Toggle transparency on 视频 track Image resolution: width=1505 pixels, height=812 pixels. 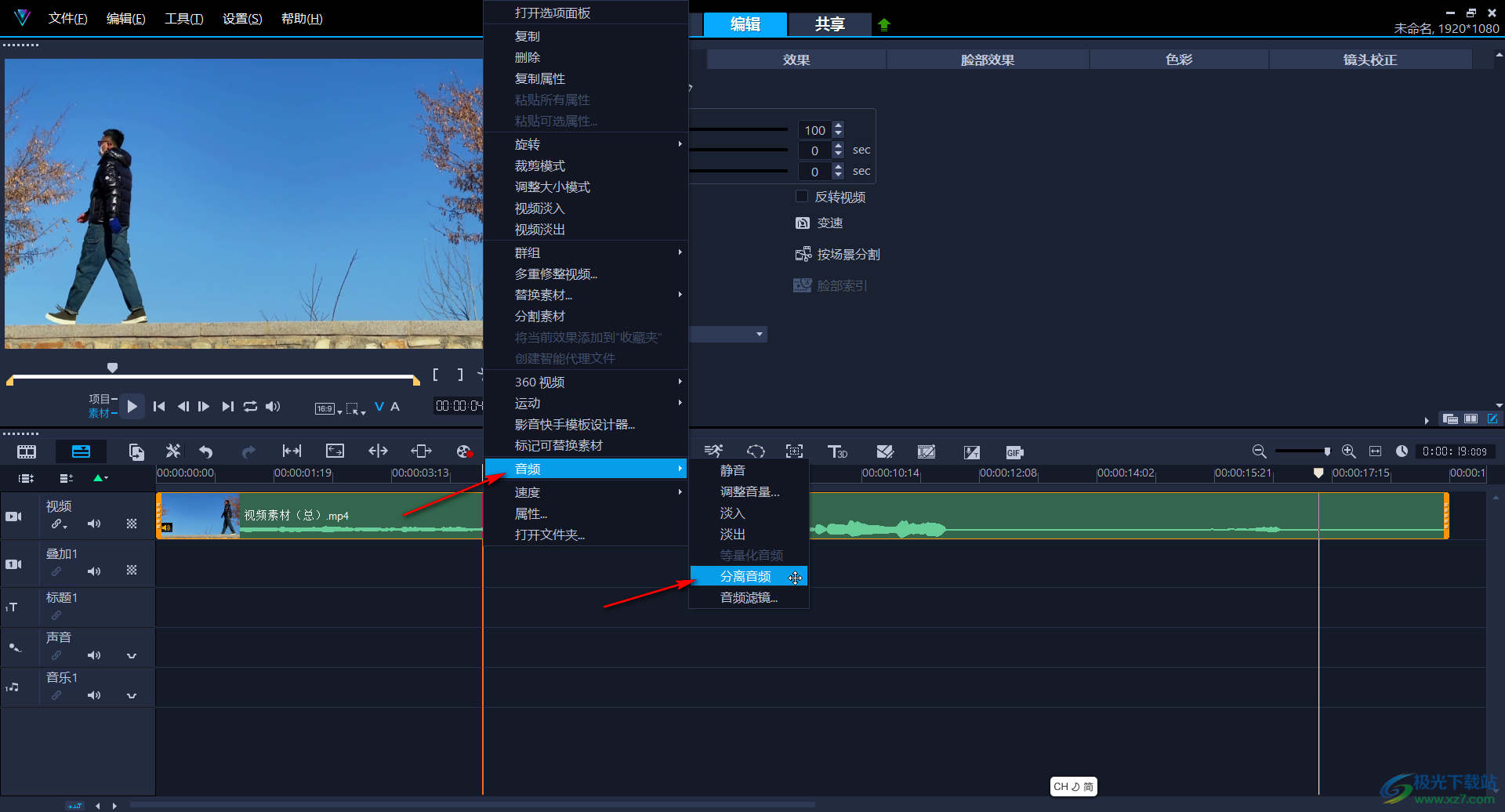132,524
